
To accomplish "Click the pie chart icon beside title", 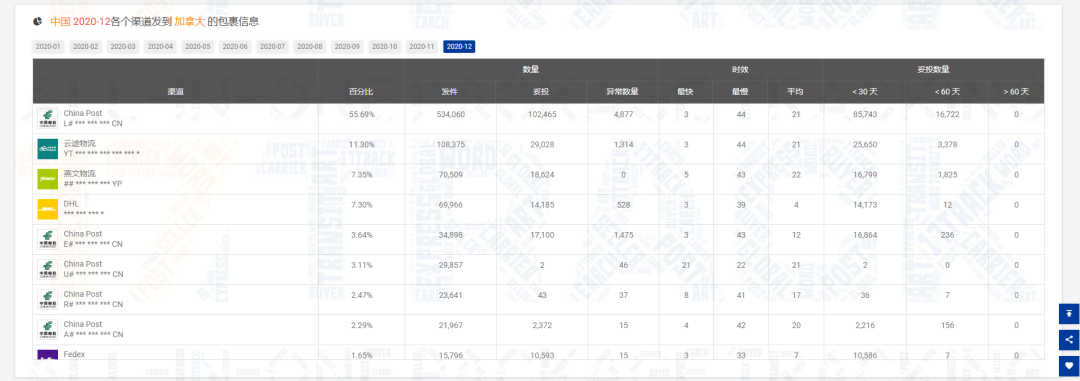I will (37, 21).
